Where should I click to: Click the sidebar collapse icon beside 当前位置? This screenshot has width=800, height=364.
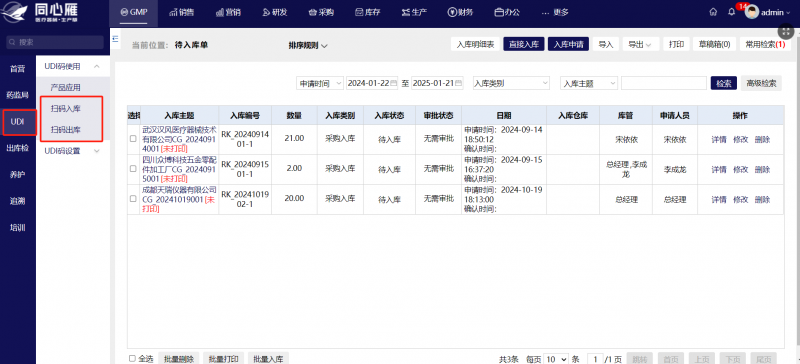(115, 38)
